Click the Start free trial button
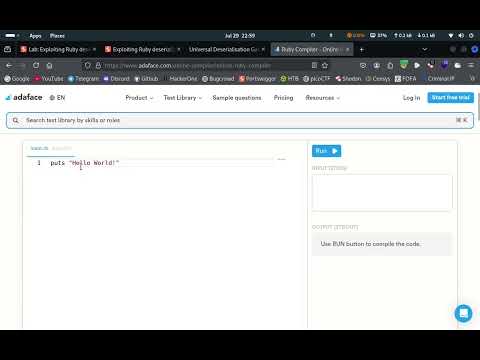The image size is (480, 360). (x=451, y=98)
